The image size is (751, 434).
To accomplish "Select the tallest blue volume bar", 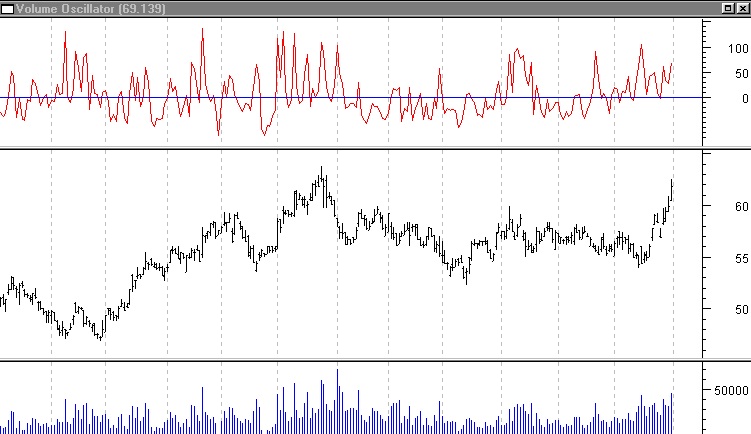I will 338,400.
